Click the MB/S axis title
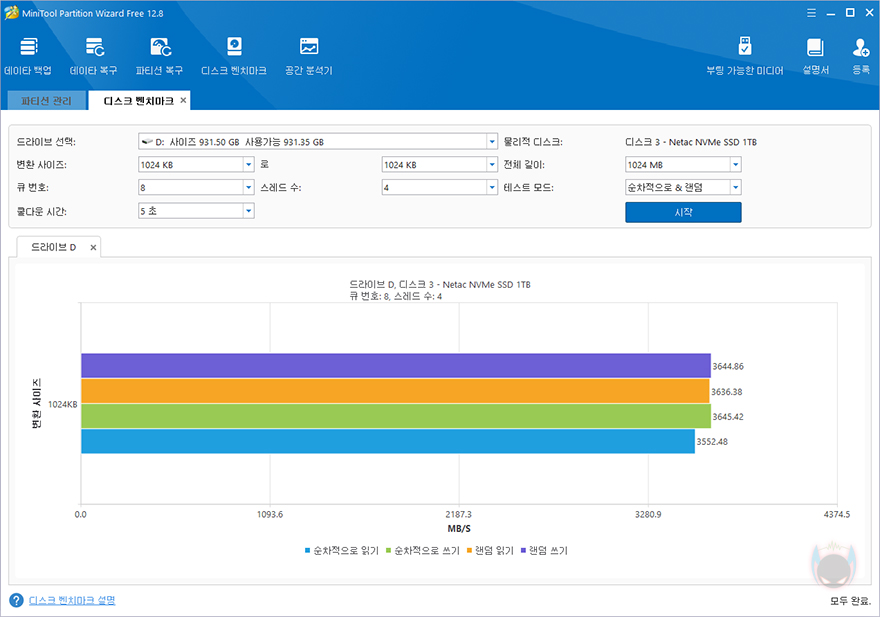Viewport: 880px width, 617px height. pos(459,529)
